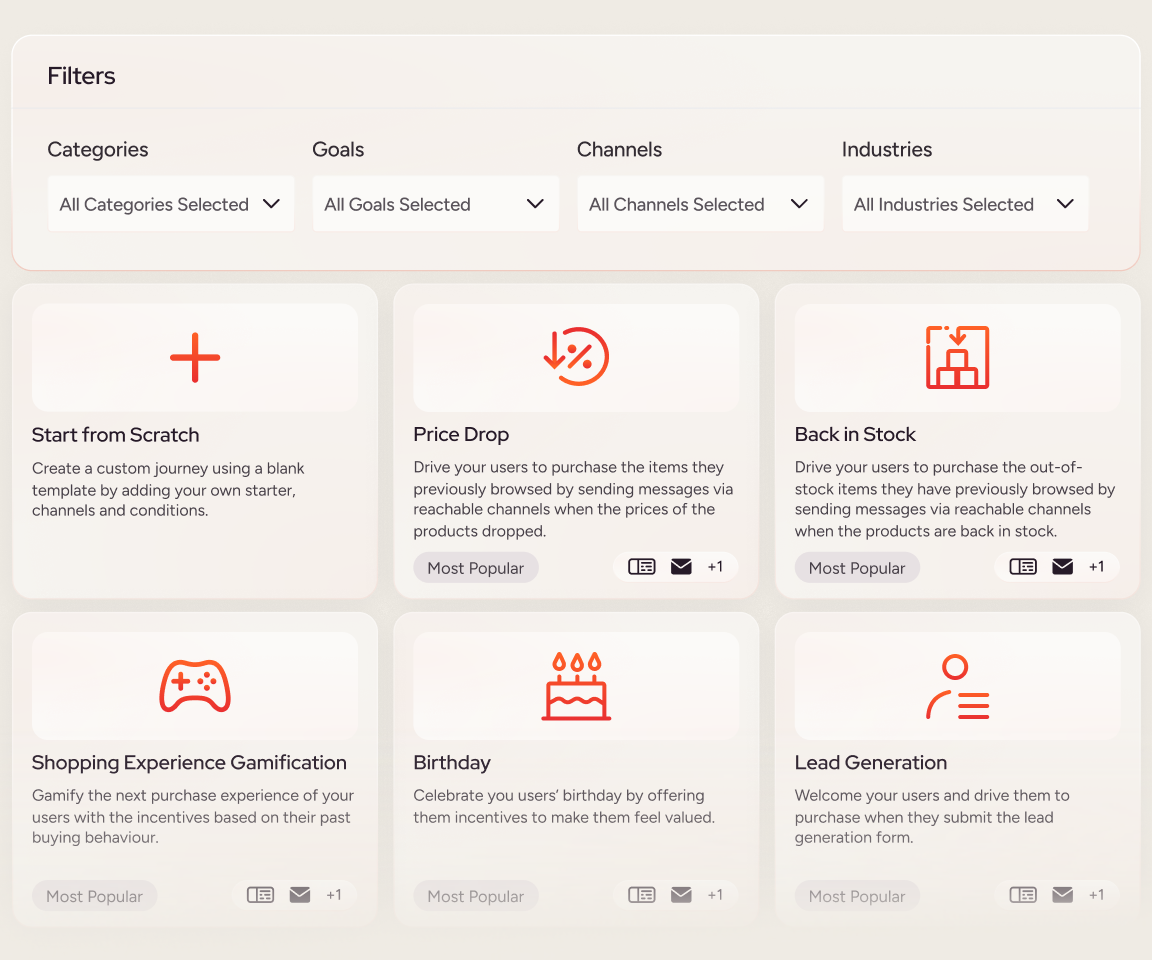1152x960 pixels.
Task: Click the channel icon on Lead Generation card
Action: [1023, 895]
